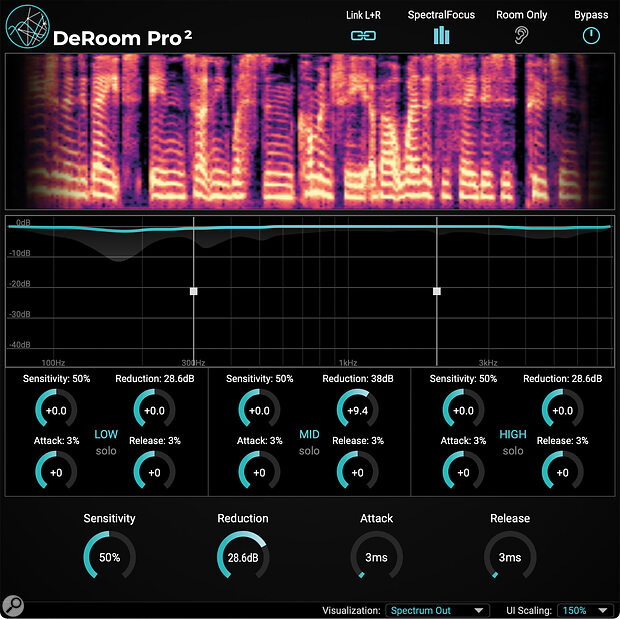Click the LOW band Reduction knob

tap(154, 410)
